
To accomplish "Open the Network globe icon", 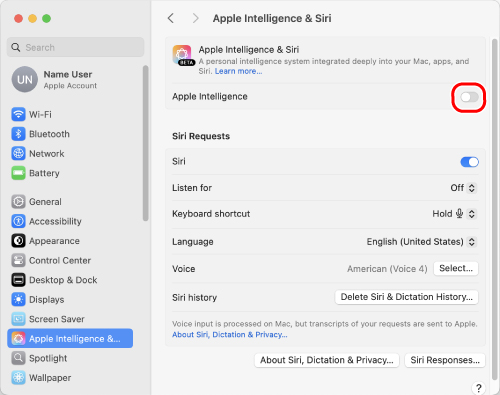I will click(18, 154).
